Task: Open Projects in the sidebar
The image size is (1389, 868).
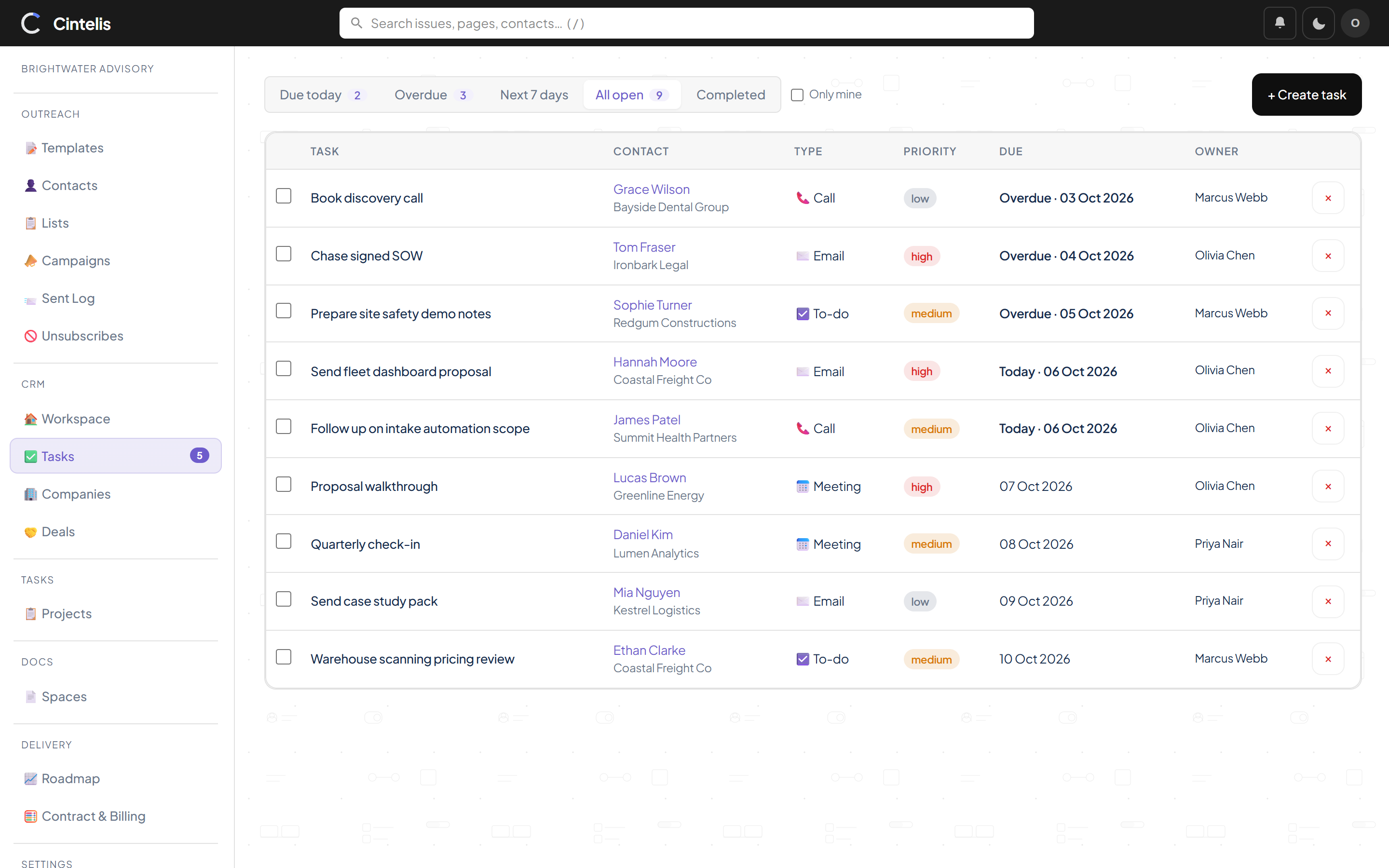Action: (x=115, y=614)
